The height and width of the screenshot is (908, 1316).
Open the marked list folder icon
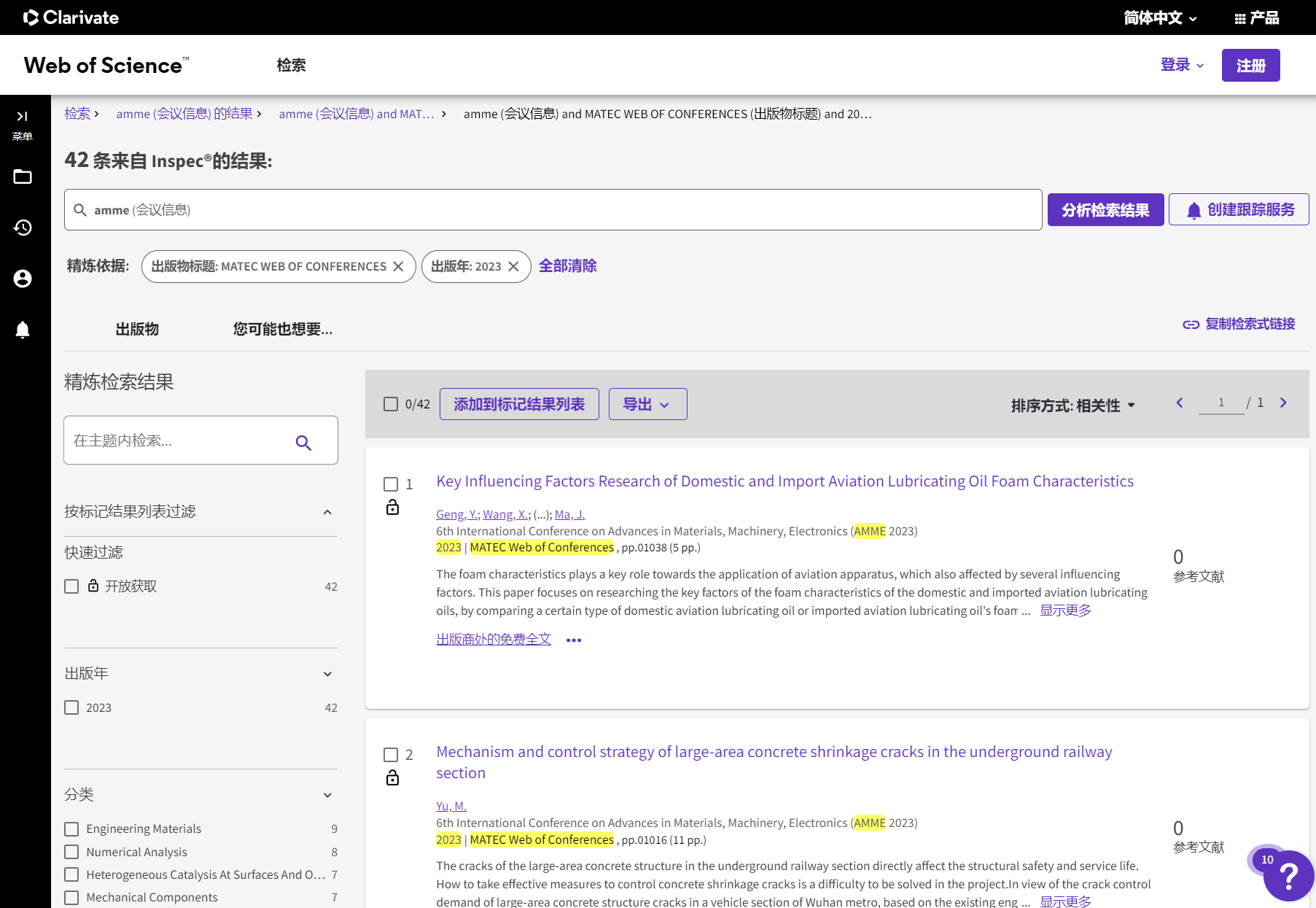23,176
